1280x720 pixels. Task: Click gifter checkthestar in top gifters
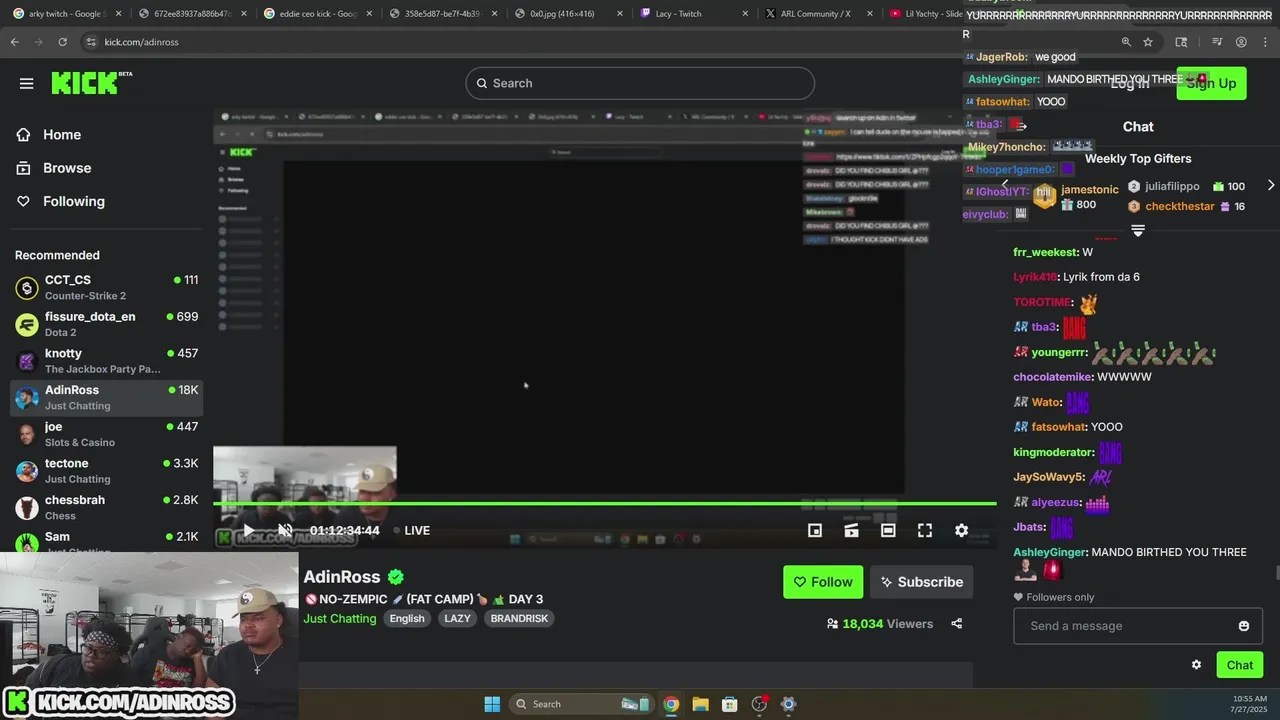click(x=1180, y=206)
